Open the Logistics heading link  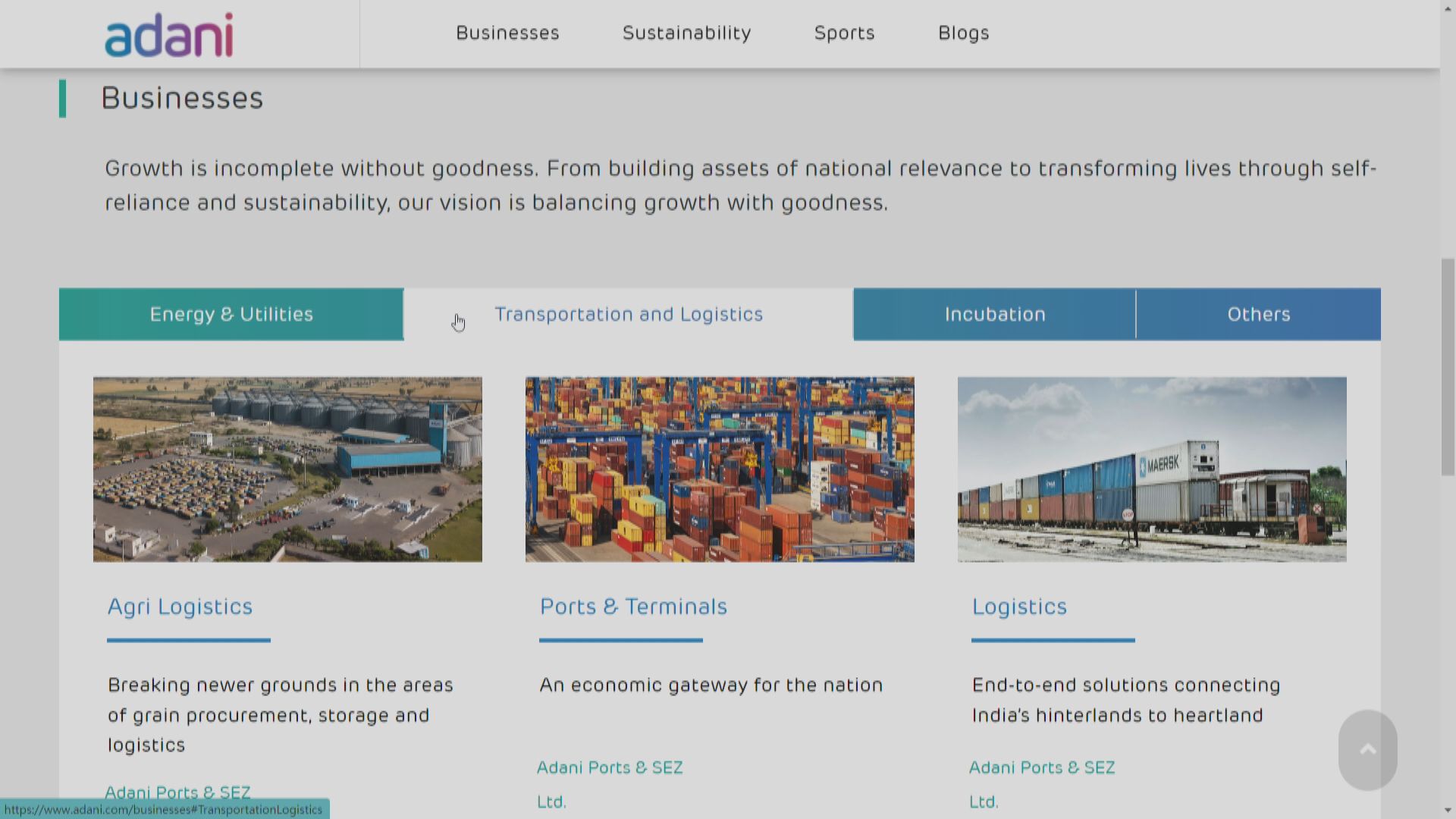1019,607
